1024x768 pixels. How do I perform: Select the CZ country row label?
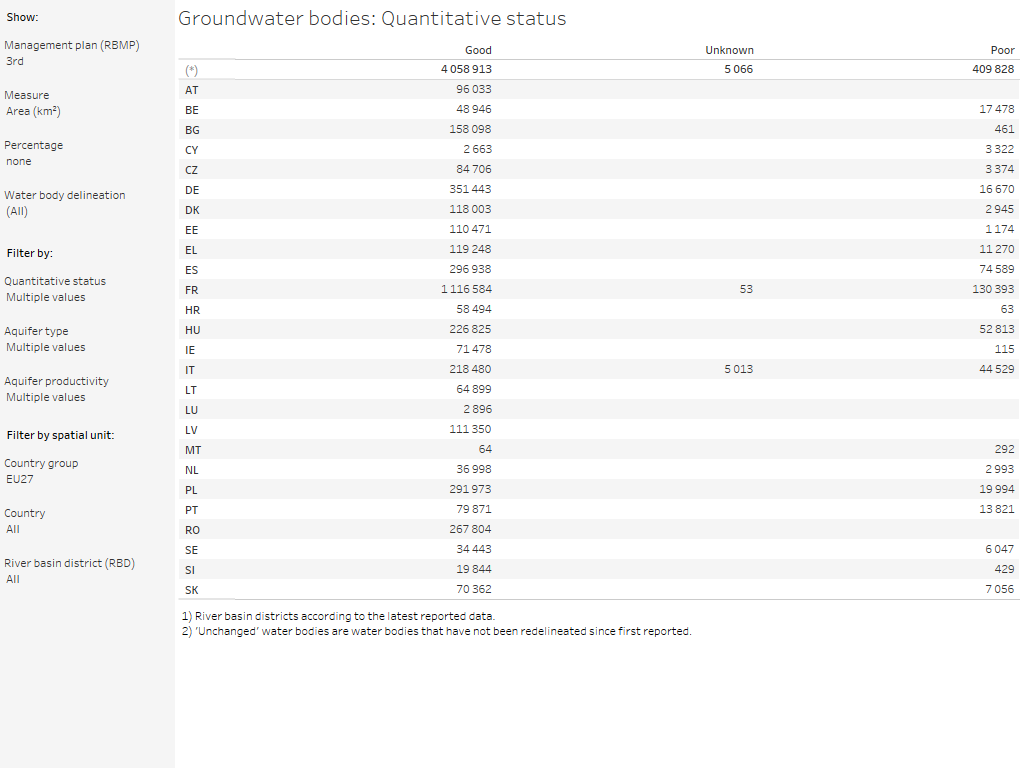191,170
